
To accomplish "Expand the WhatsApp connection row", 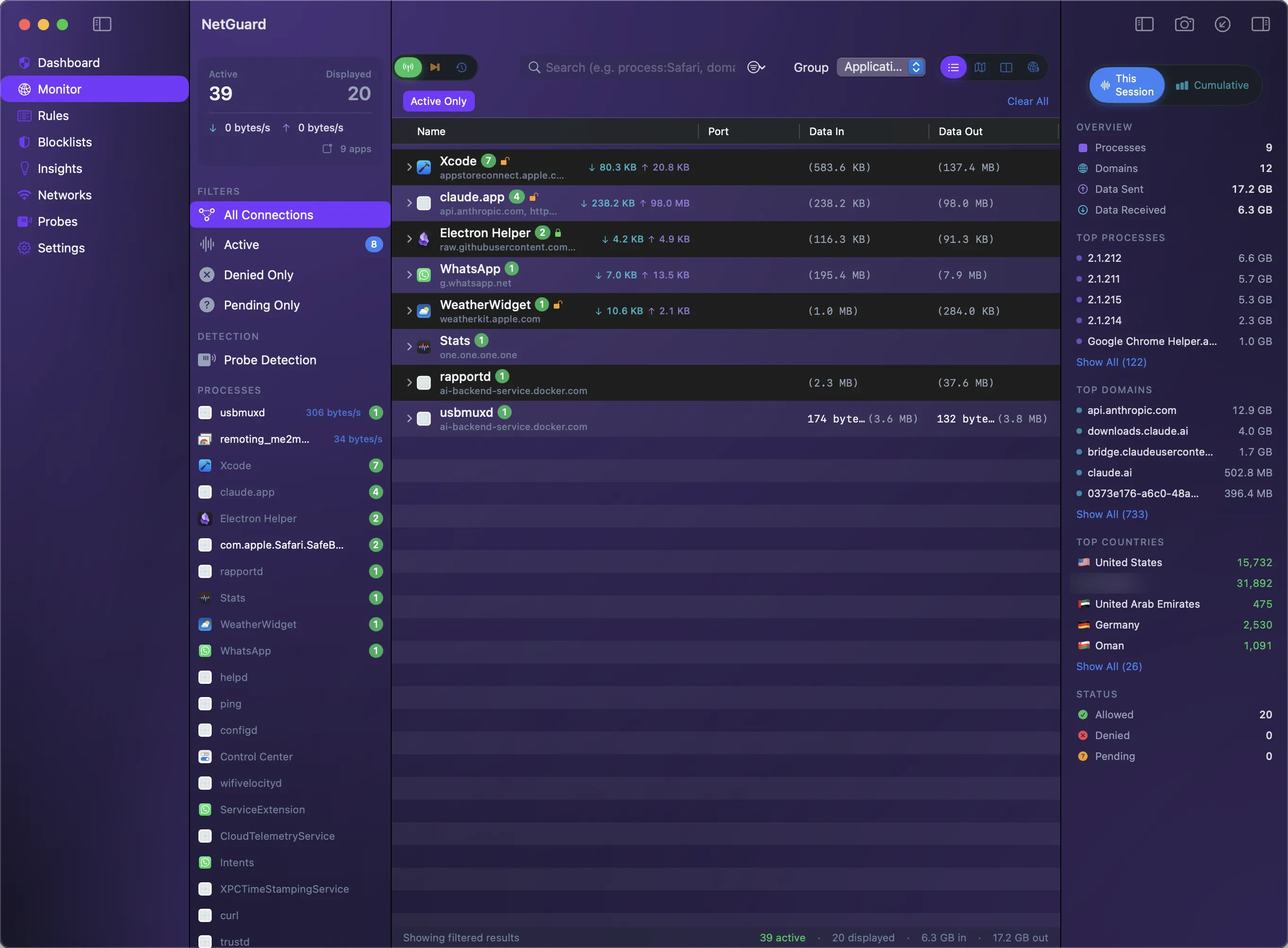I will [x=409, y=275].
